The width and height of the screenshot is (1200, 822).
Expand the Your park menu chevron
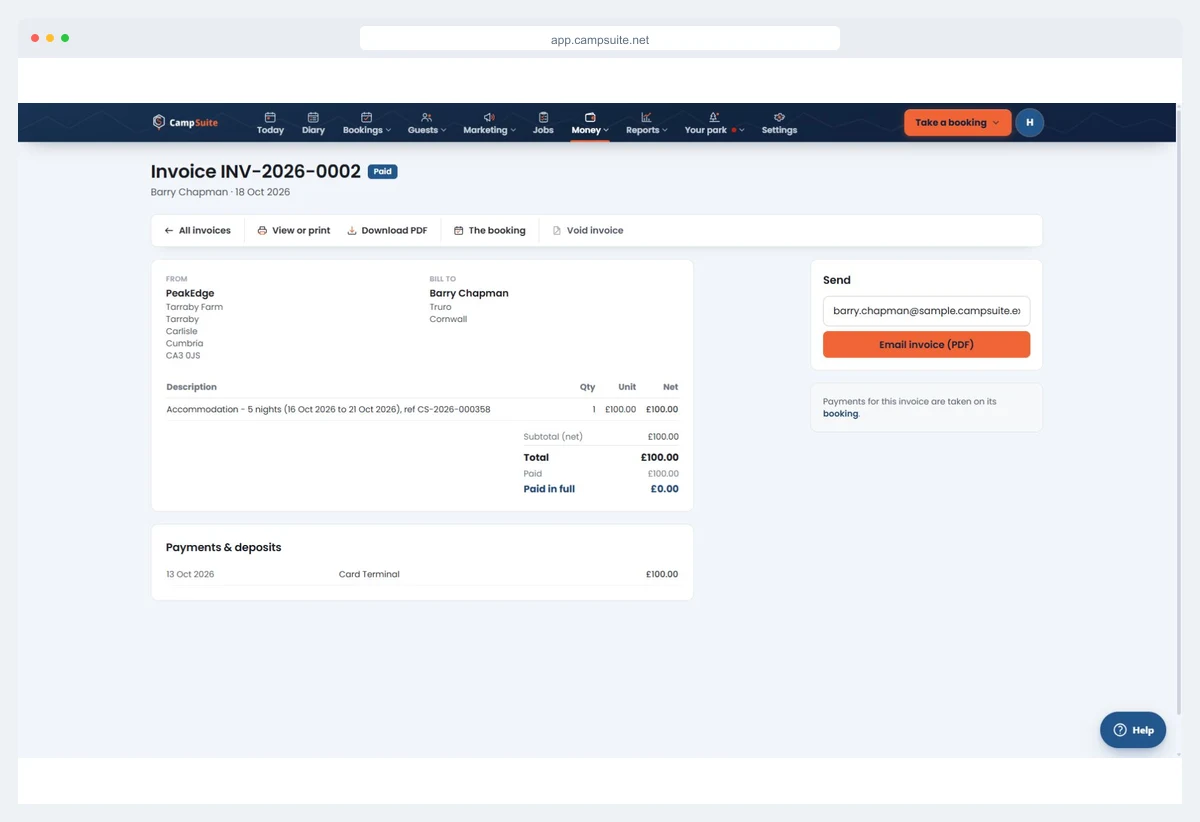click(x=742, y=131)
